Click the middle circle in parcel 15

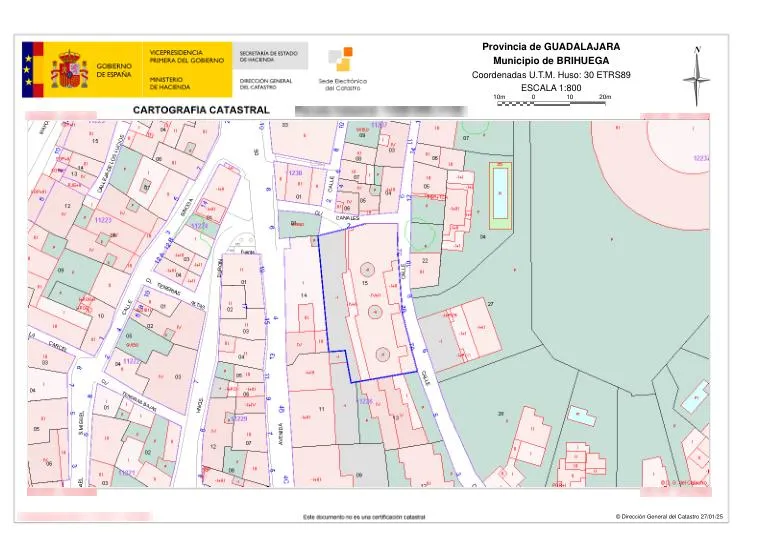click(x=375, y=312)
